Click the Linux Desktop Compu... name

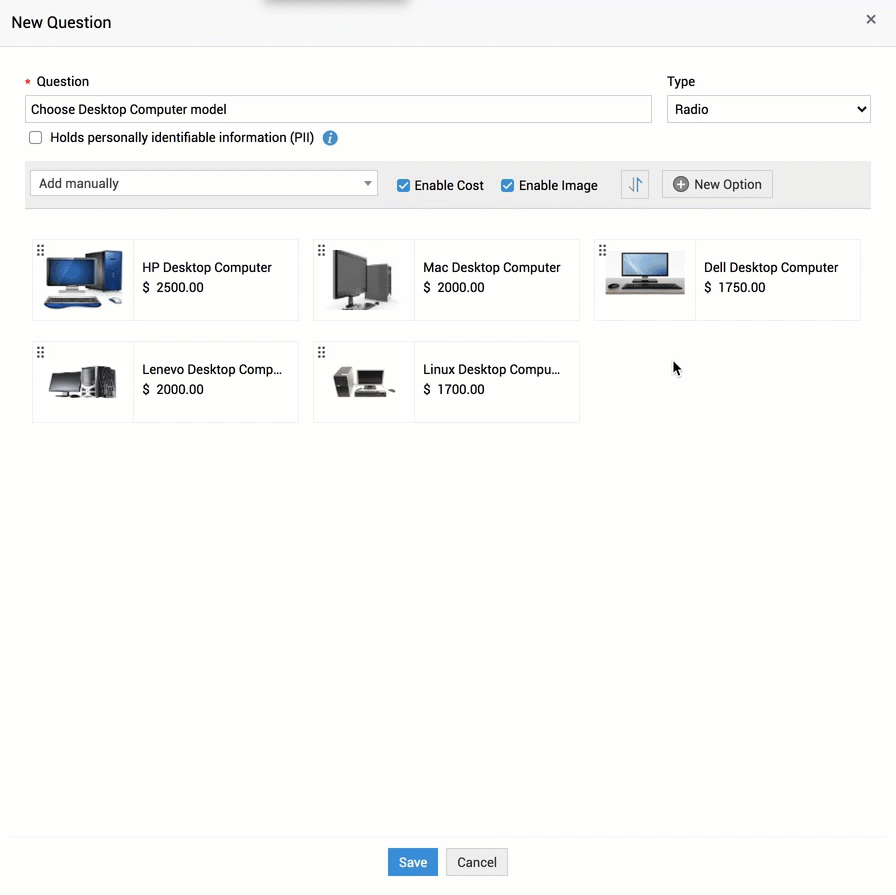point(491,370)
